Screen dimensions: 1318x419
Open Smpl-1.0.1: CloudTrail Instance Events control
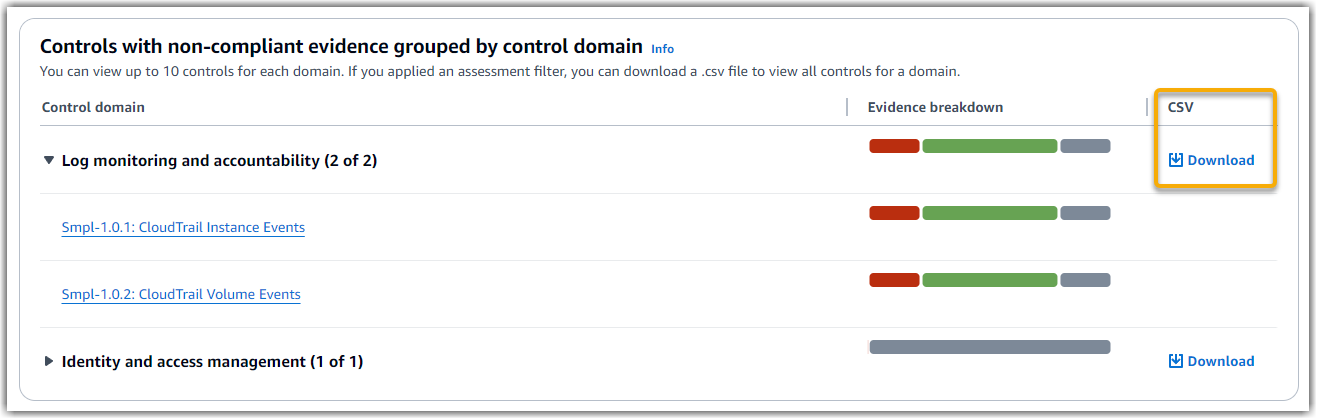click(x=183, y=227)
